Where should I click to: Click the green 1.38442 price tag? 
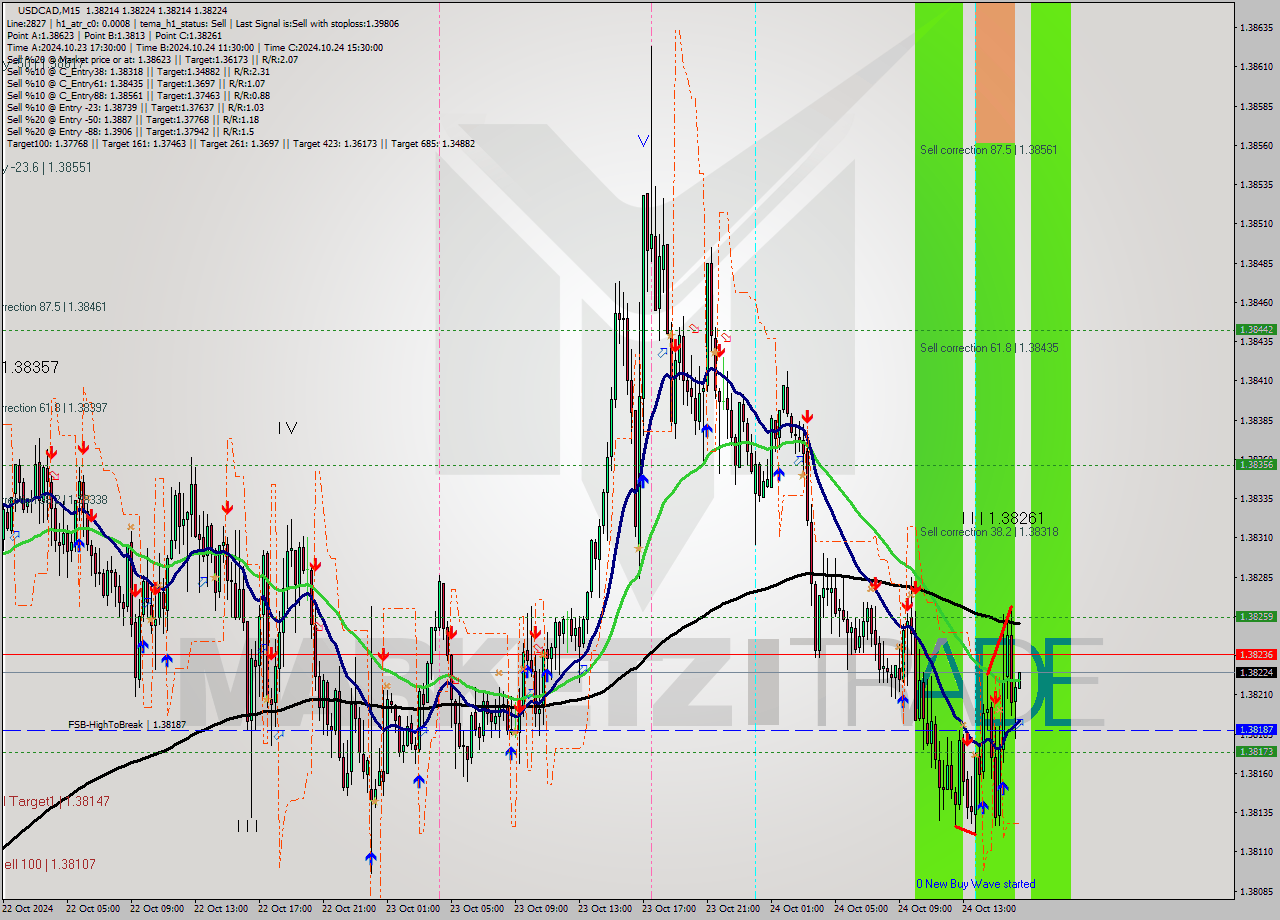click(1256, 329)
